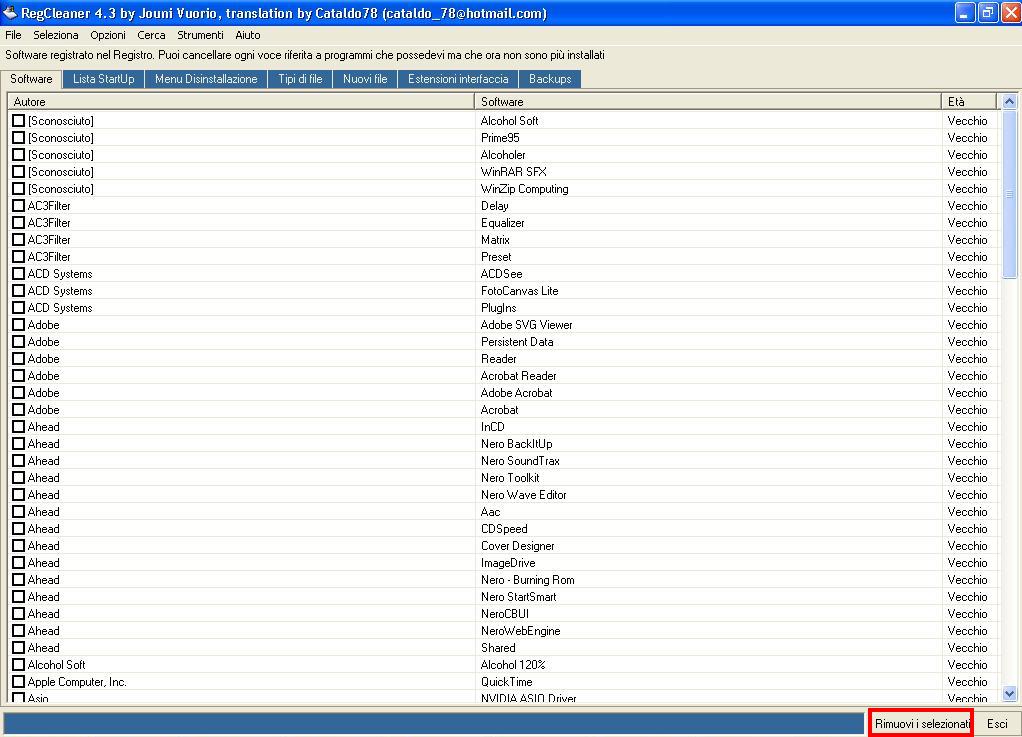Tick the Nero - Burning Rom checkbox
Screen dimensions: 1022x737
(18, 579)
